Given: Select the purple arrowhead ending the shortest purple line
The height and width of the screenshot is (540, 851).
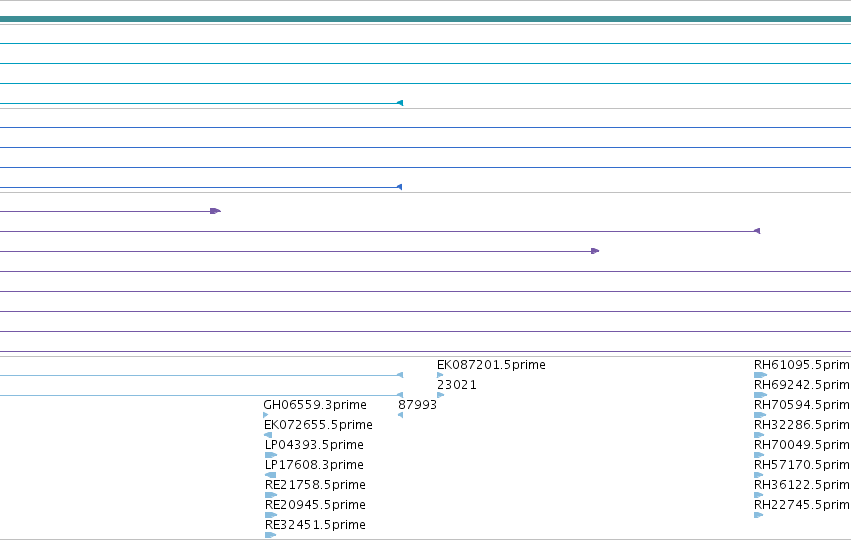Looking at the screenshot, I should pos(215,211).
